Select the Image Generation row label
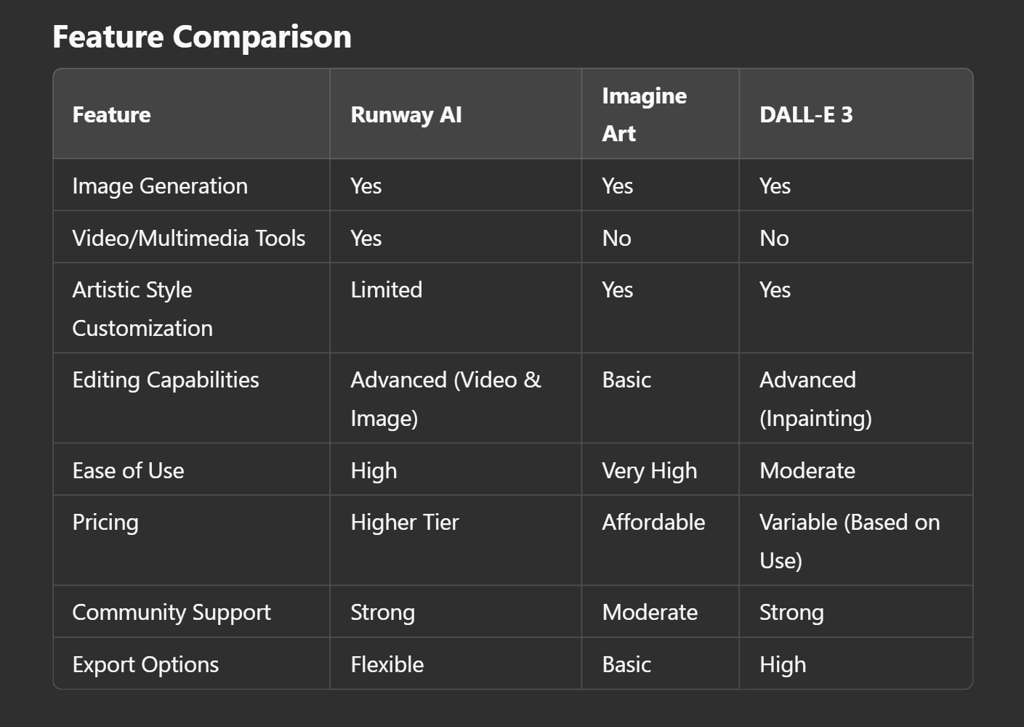This screenshot has height=727, width=1024. (159, 186)
